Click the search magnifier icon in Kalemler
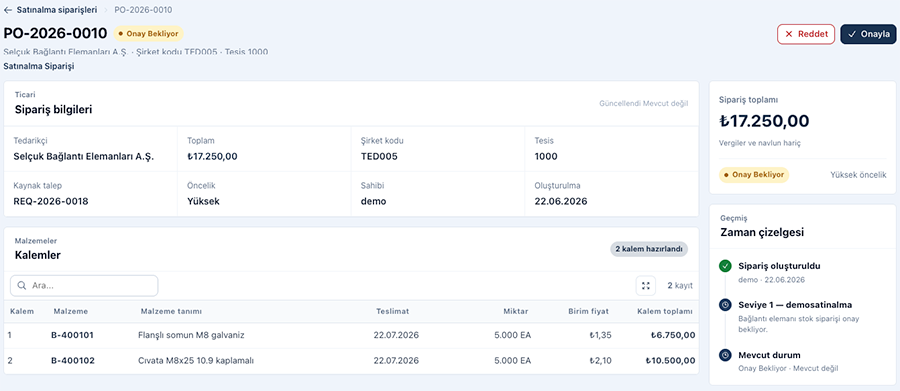Viewport: 900px width, 391px height. 22,285
